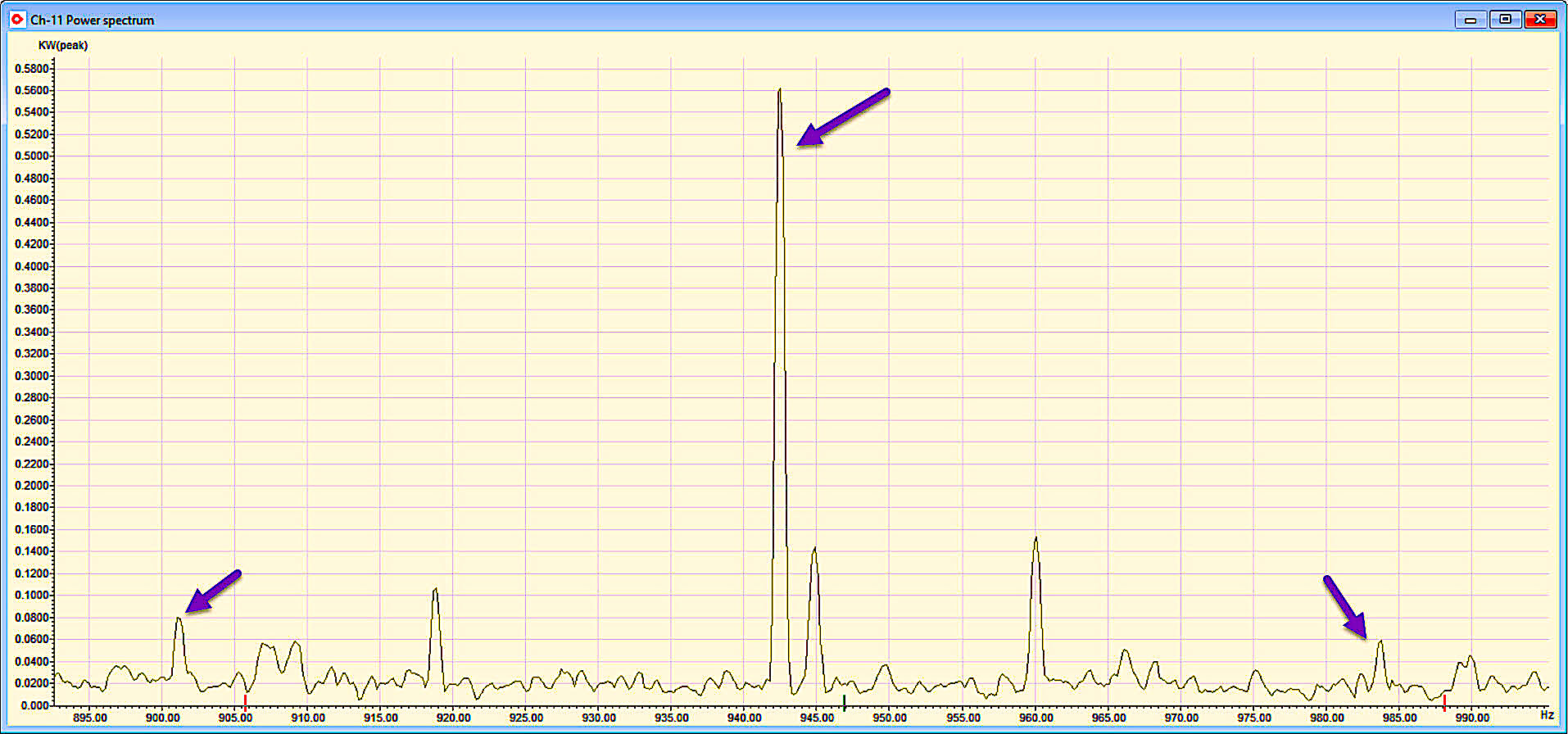Click the 960.00 x-axis label
This screenshot has width=1568, height=734.
1036,718
